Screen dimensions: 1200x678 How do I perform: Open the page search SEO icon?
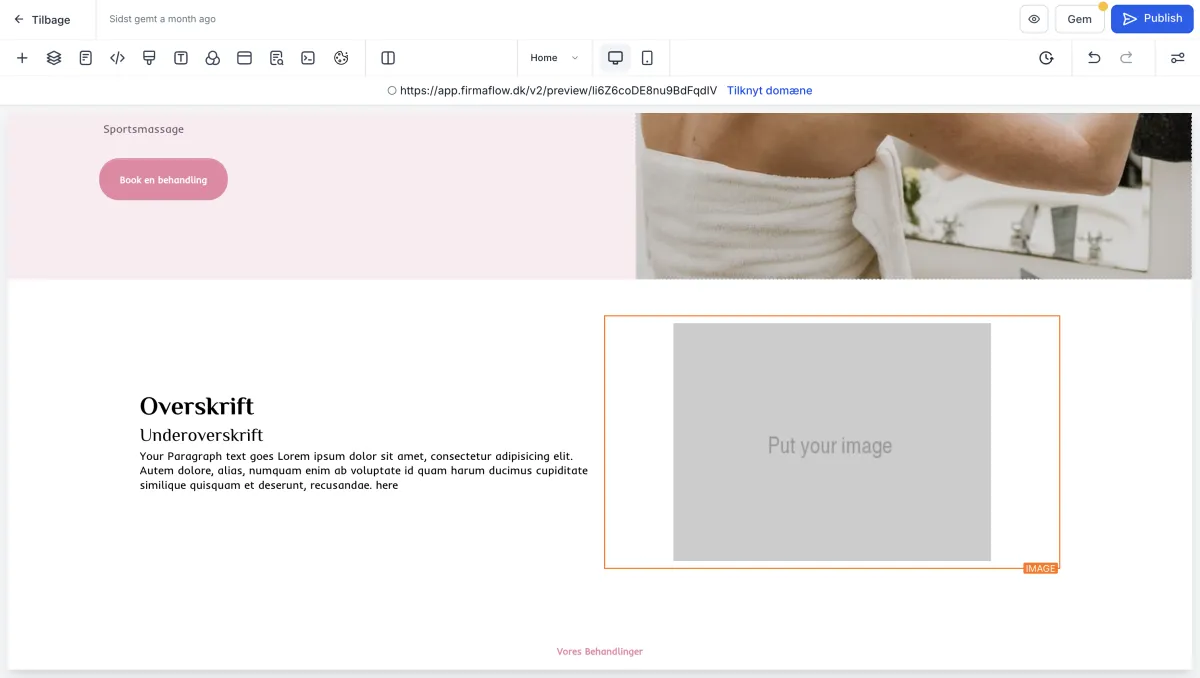pyautogui.click(x=277, y=58)
